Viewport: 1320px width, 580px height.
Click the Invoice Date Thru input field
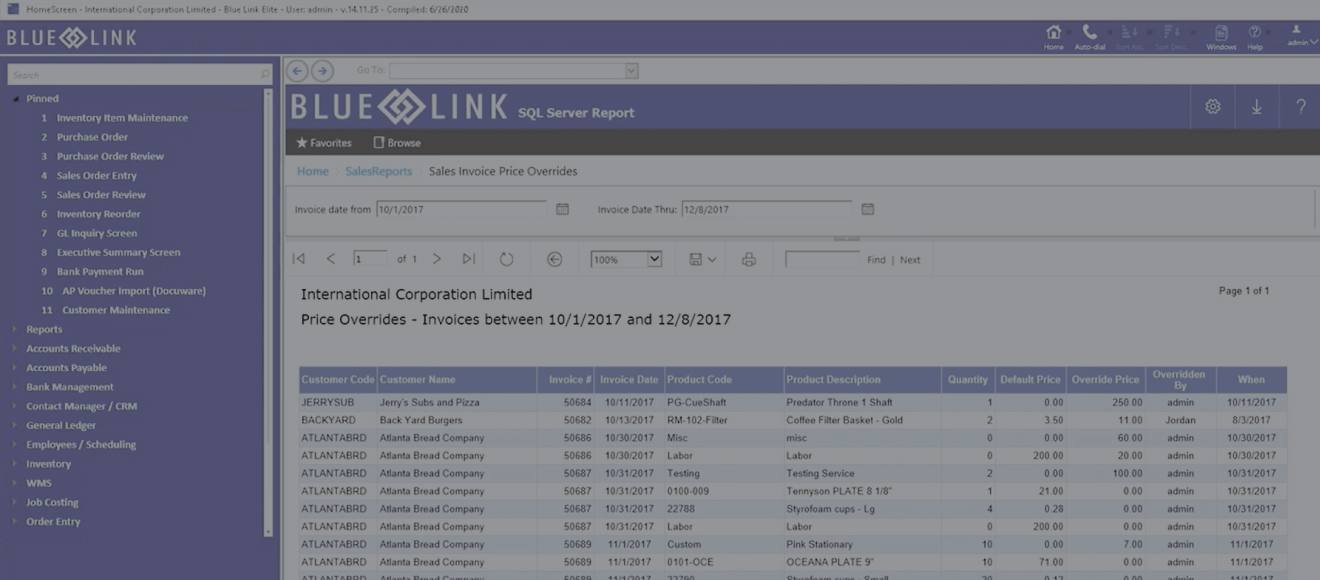pyautogui.click(x=766, y=210)
